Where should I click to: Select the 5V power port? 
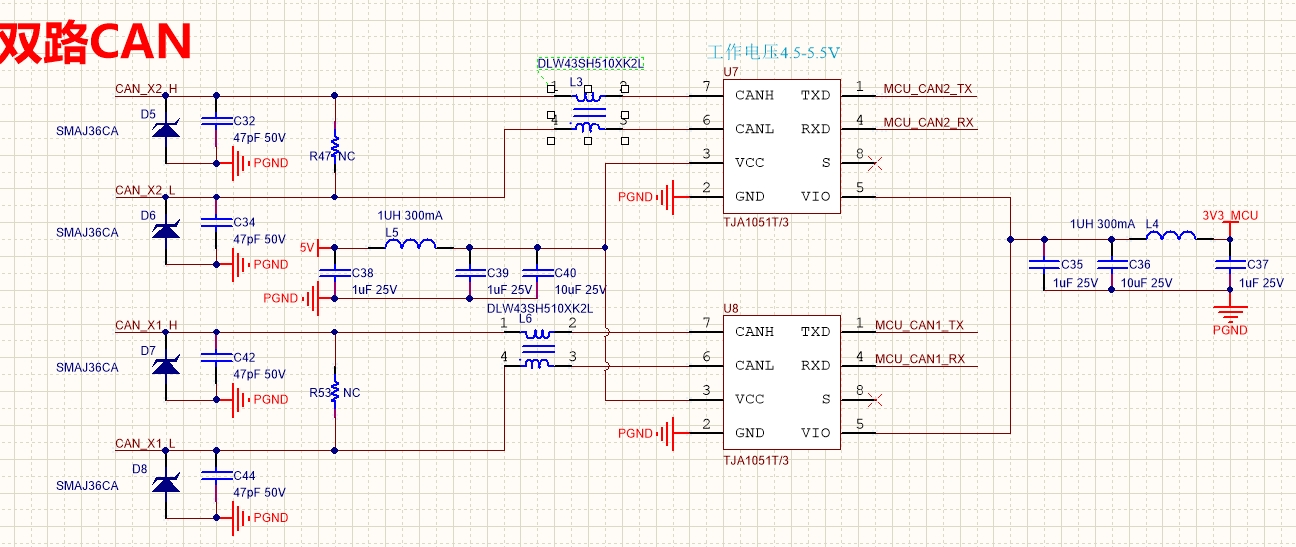coord(309,246)
